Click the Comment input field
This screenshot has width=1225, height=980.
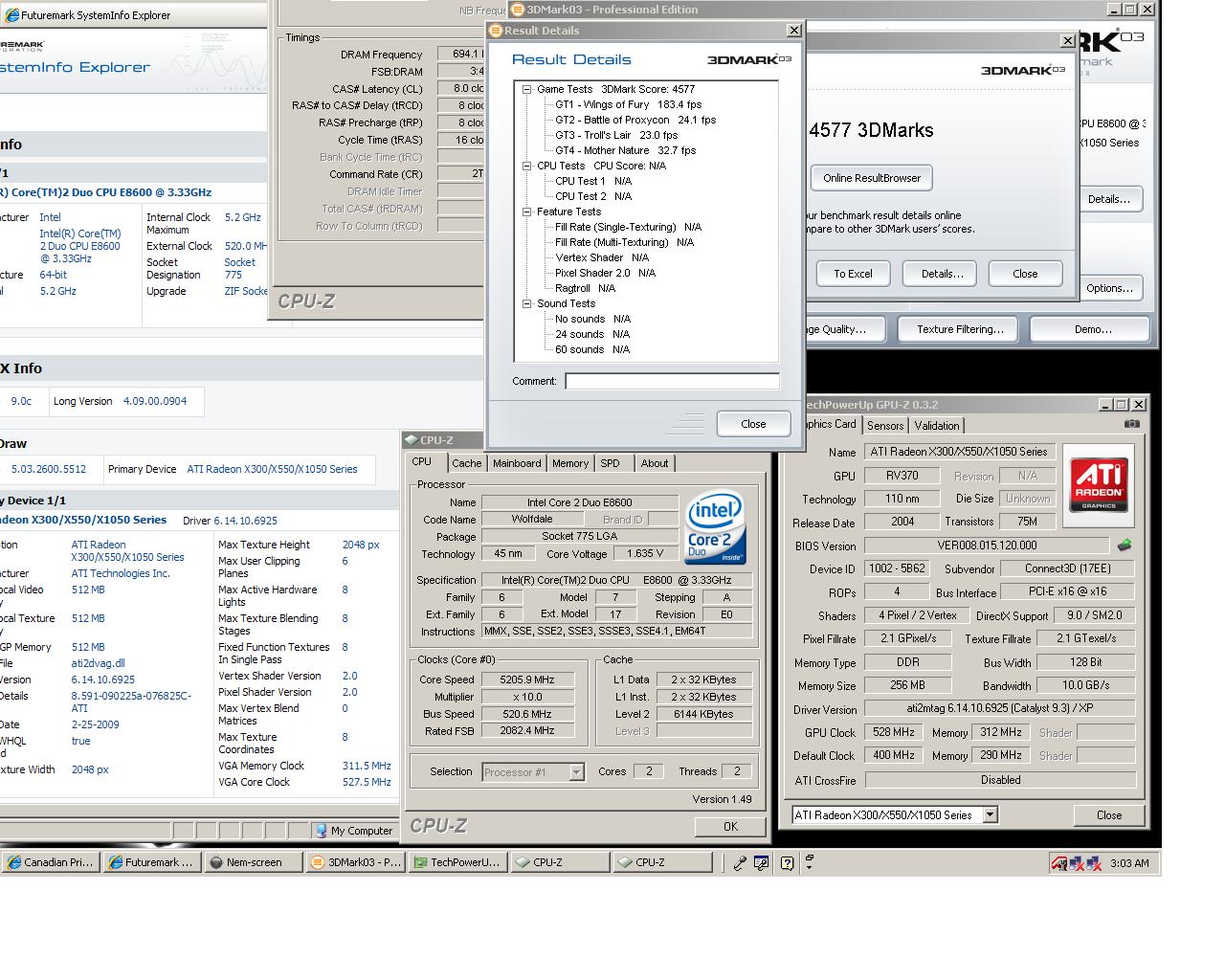672,381
